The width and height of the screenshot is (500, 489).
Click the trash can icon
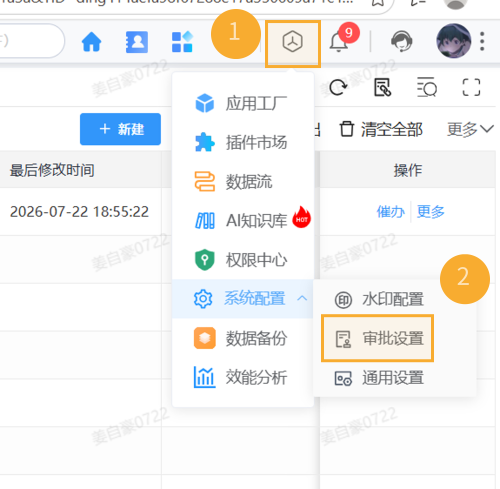347,129
